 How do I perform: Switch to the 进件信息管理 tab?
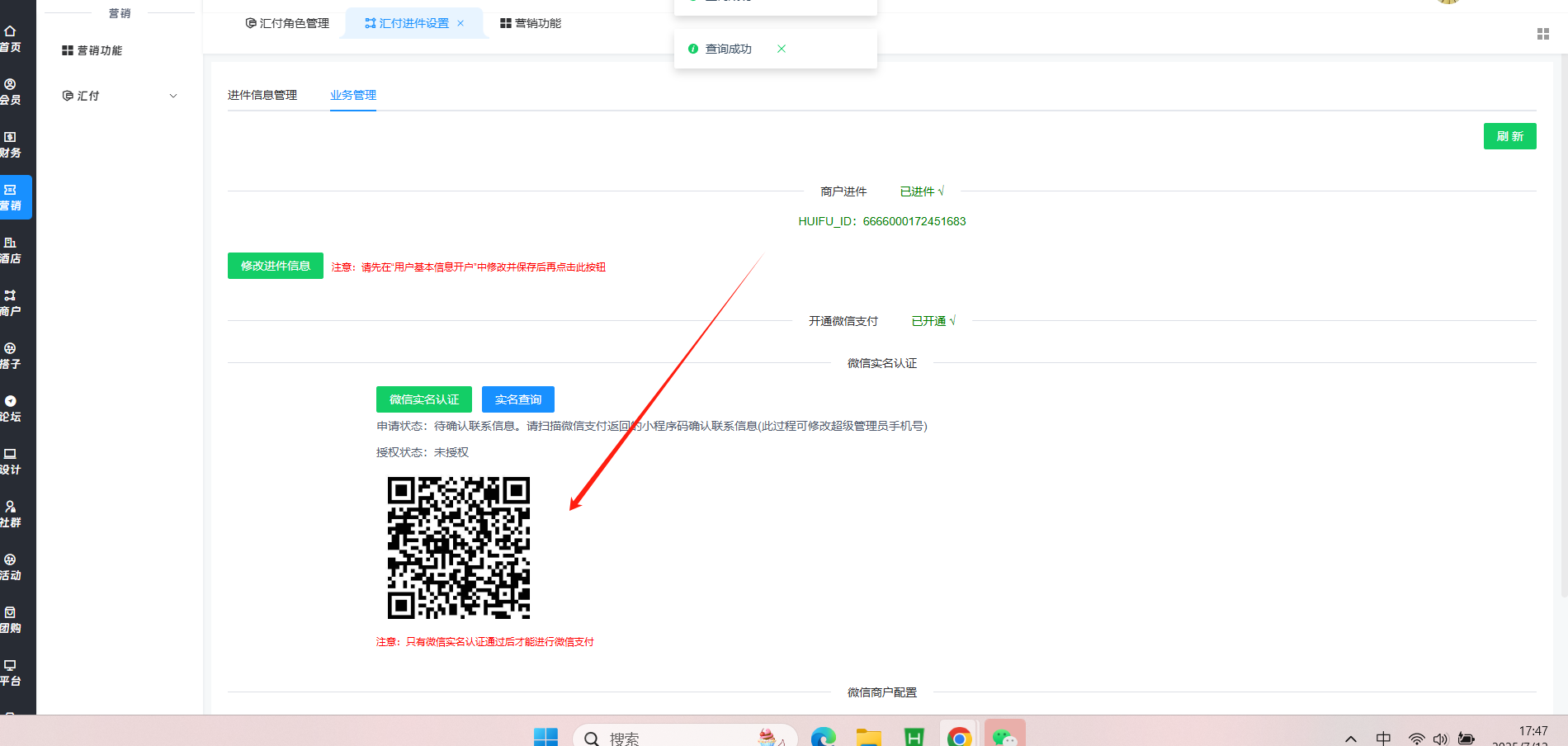262,95
